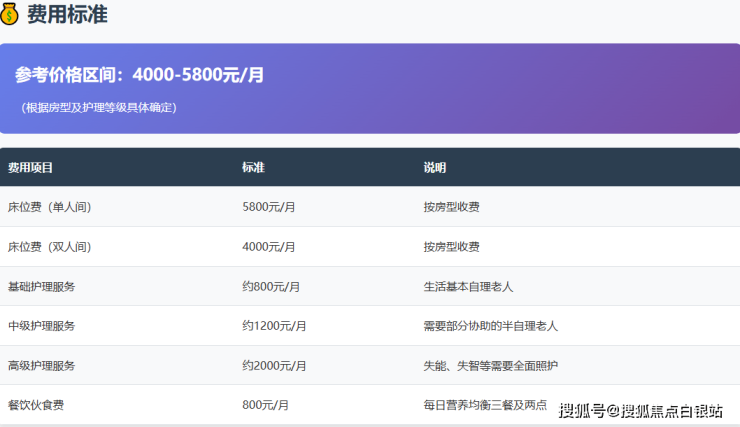Select the 中级护理服务 row label

42,326
